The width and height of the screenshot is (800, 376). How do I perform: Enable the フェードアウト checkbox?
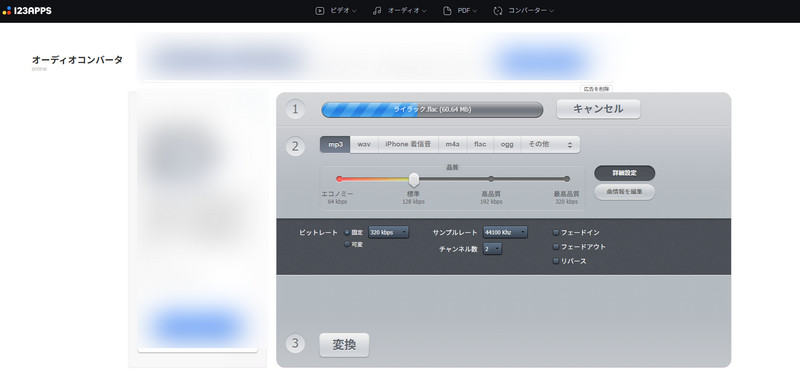click(556, 247)
